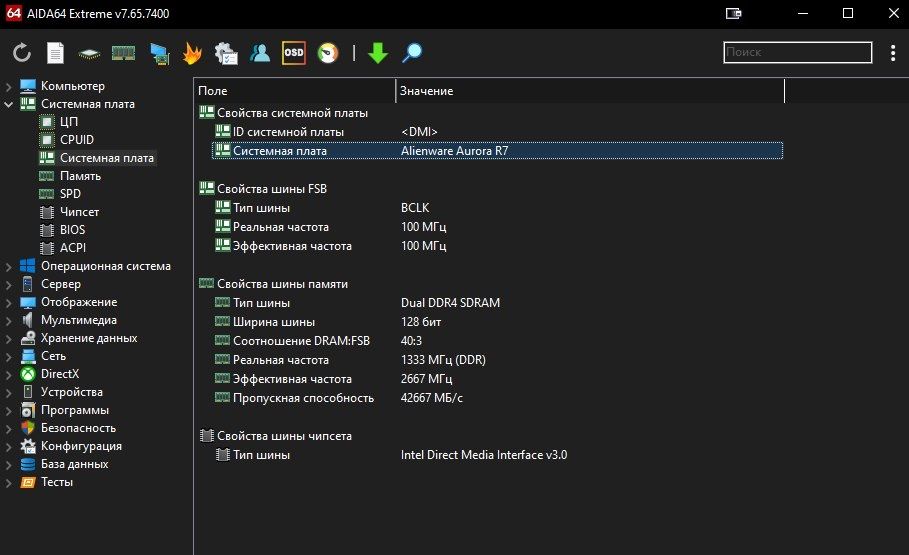Click Свойства шины памяти group header
Image resolution: width=909 pixels, height=555 pixels.
(282, 284)
